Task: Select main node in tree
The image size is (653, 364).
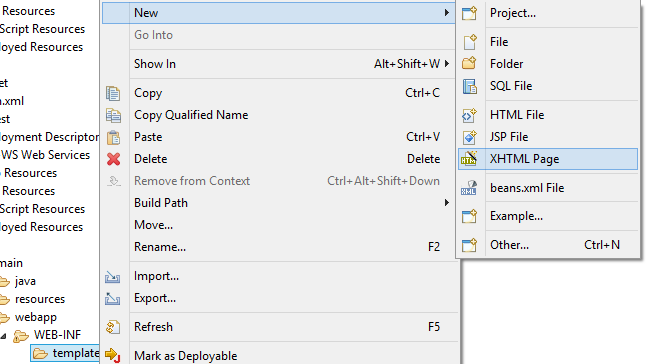Action: [x=11, y=263]
